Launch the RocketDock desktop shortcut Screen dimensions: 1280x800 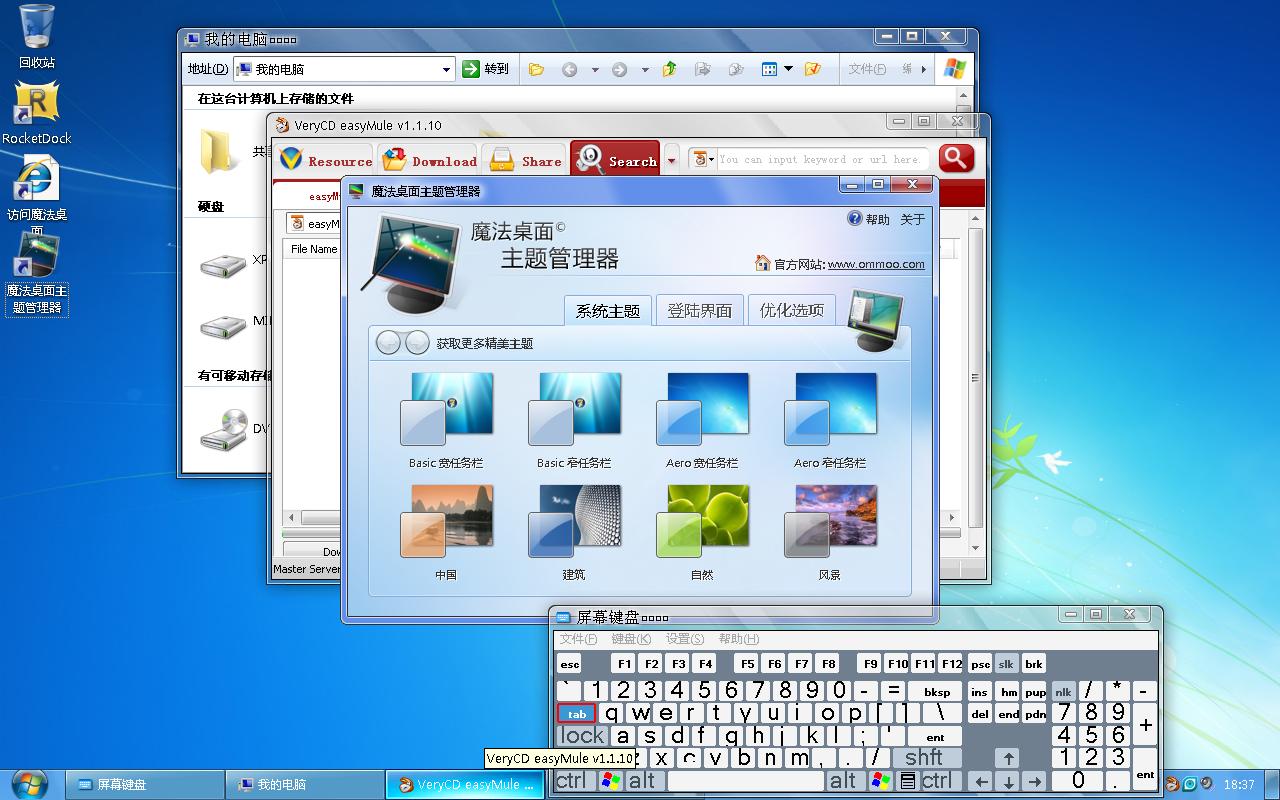pyautogui.click(x=36, y=113)
